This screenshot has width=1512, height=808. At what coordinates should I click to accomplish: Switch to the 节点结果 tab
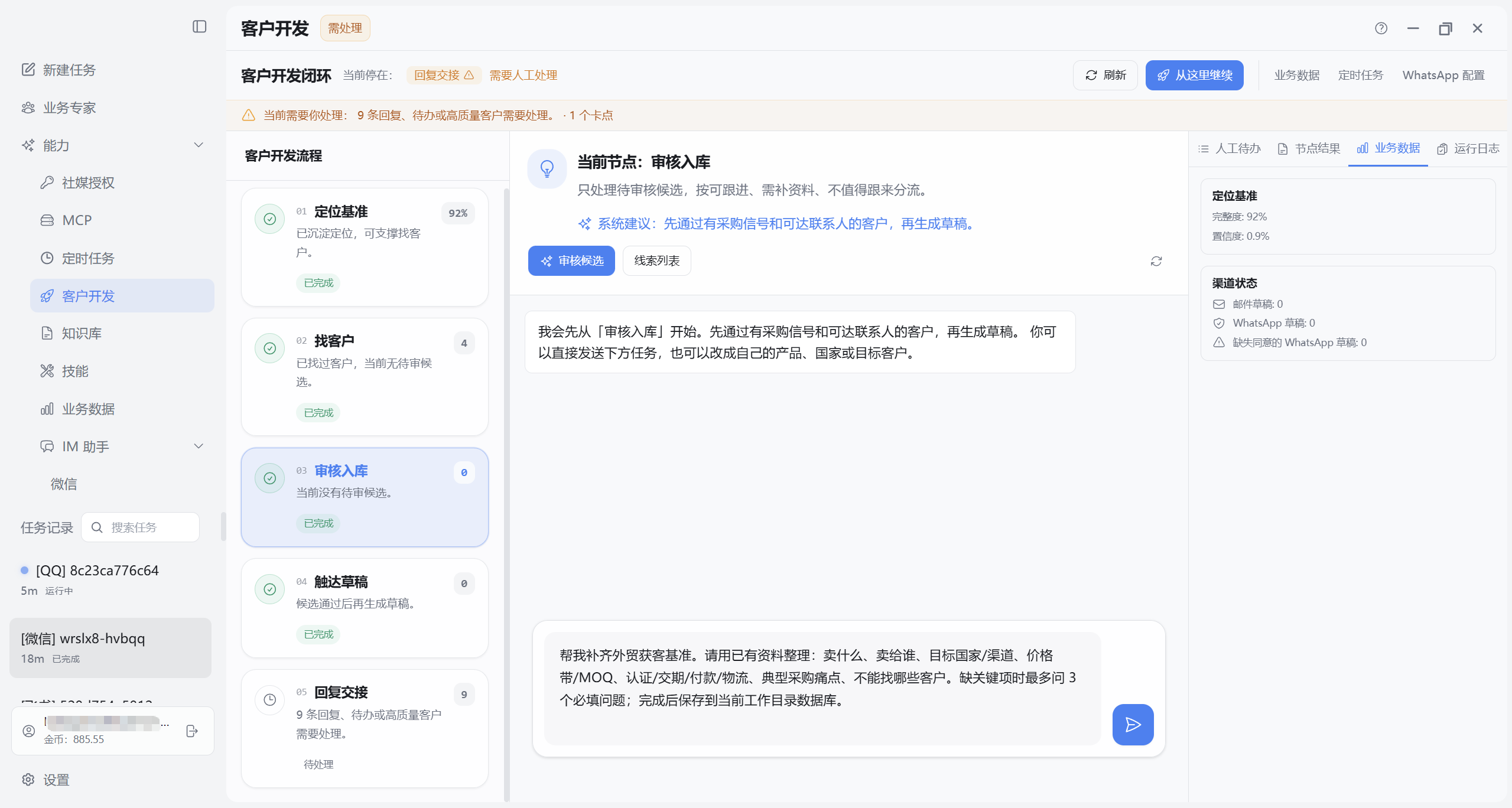[1309, 148]
